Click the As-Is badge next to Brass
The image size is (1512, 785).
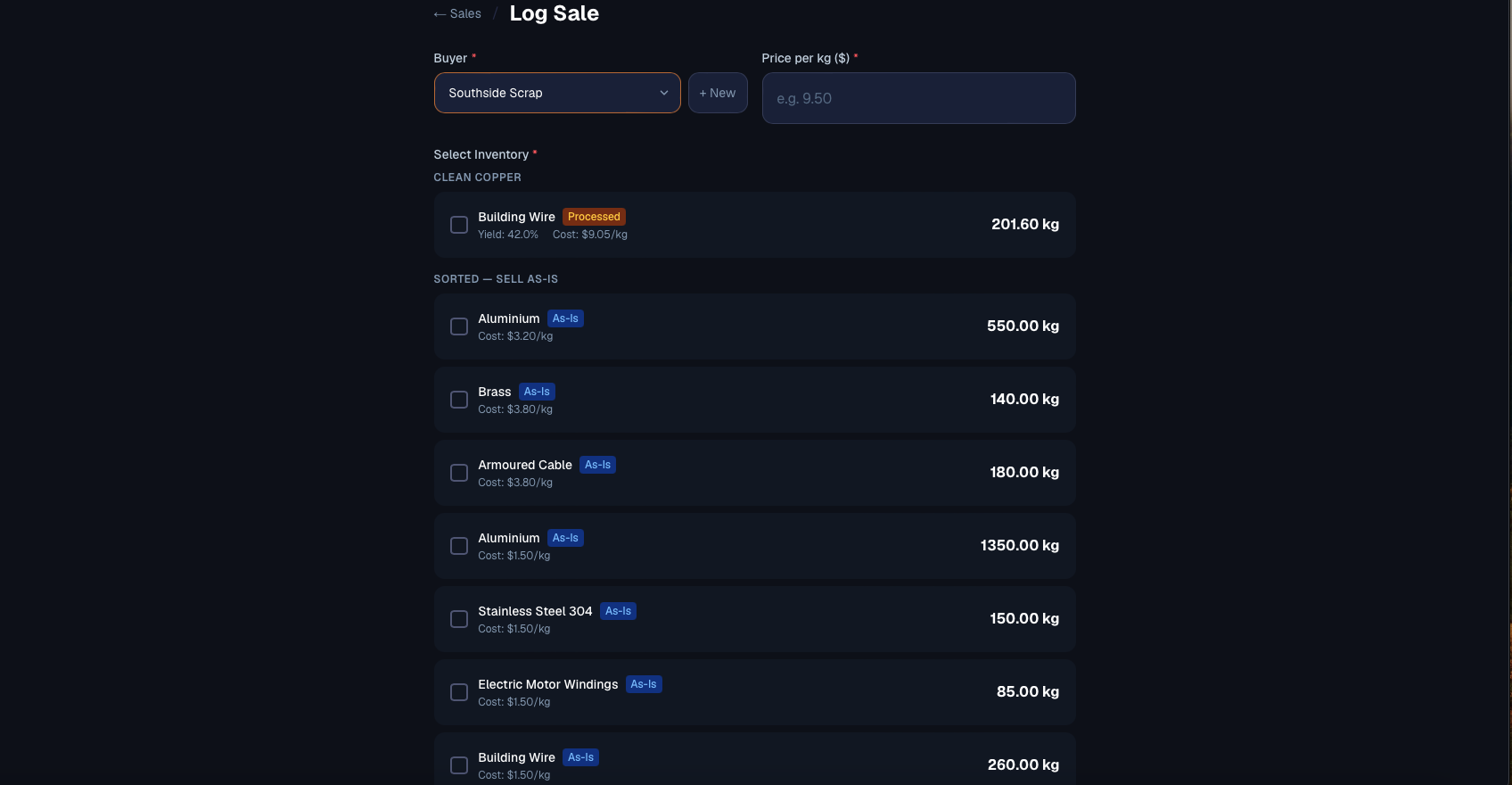point(537,392)
